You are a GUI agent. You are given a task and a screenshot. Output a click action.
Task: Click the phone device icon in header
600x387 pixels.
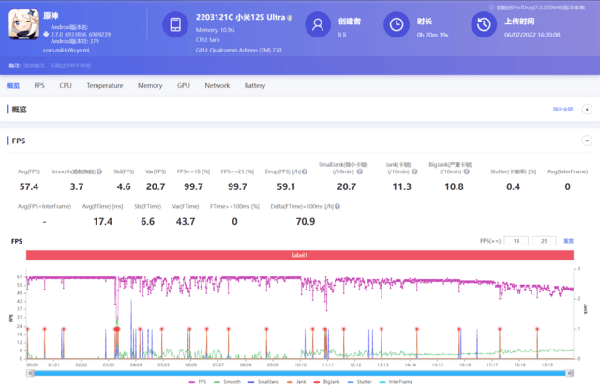(x=175, y=24)
